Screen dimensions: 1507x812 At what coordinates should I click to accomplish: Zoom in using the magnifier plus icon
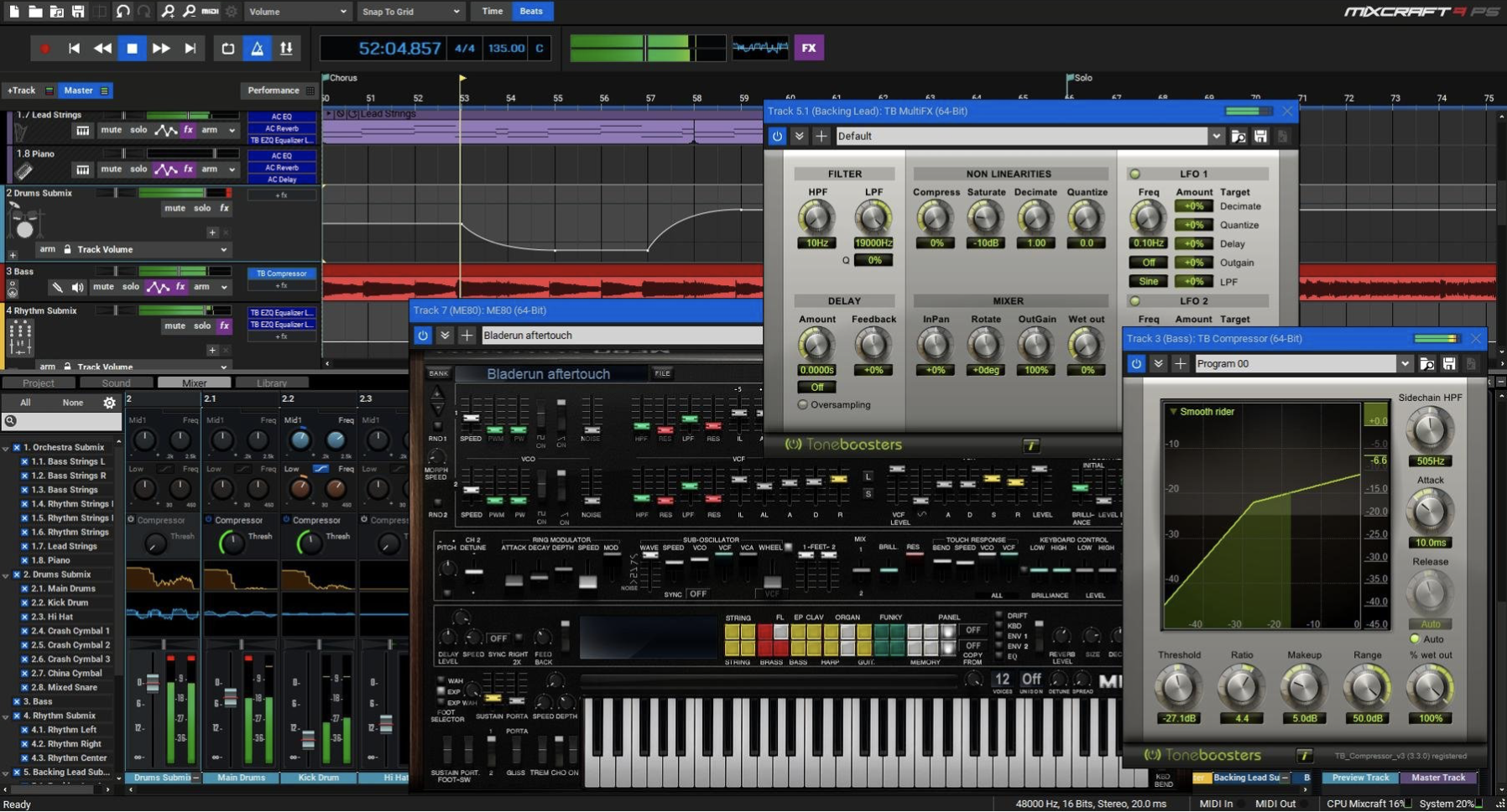click(168, 12)
